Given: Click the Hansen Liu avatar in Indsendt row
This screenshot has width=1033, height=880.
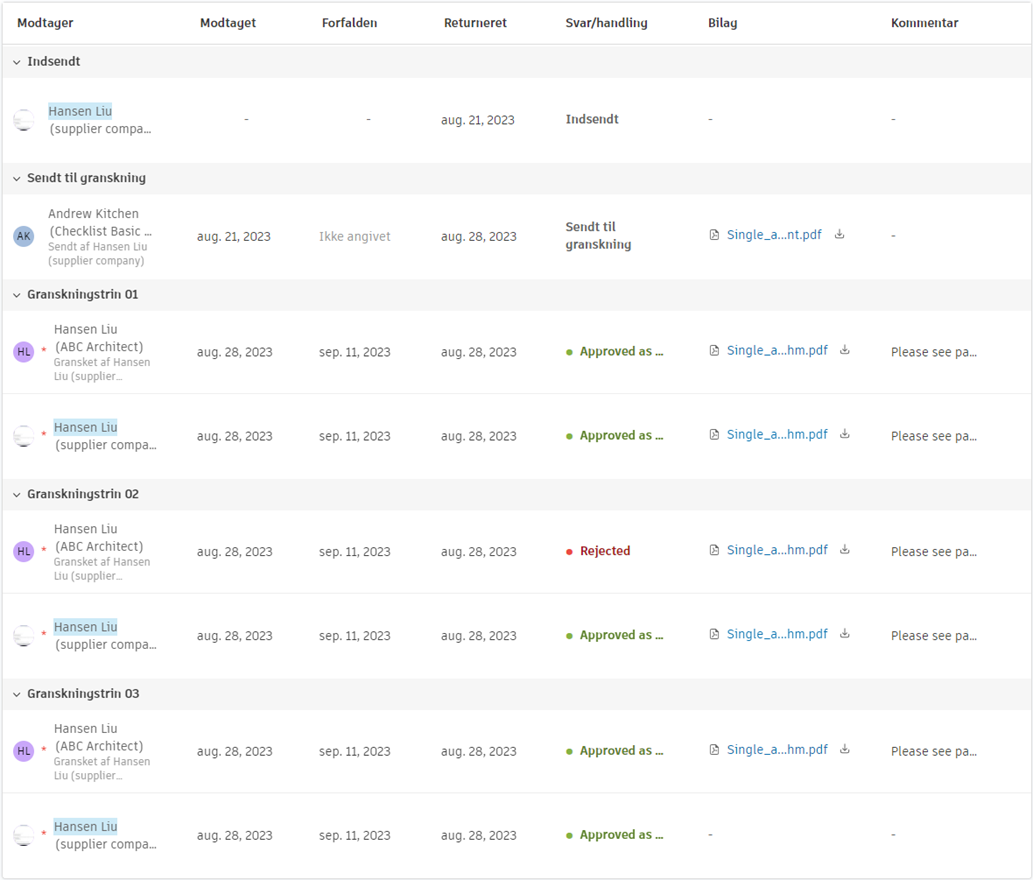Looking at the screenshot, I should point(24,120).
